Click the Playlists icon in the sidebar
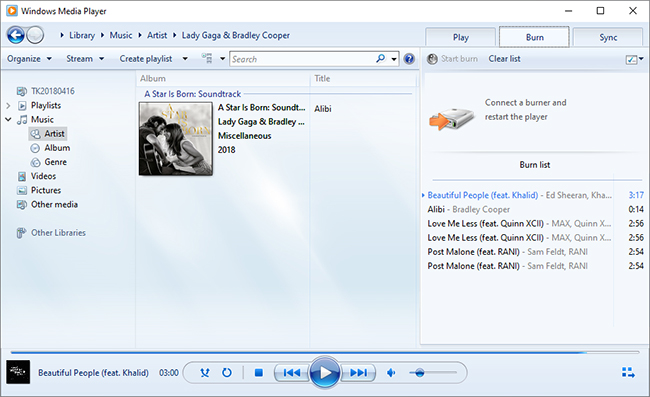 point(22,106)
